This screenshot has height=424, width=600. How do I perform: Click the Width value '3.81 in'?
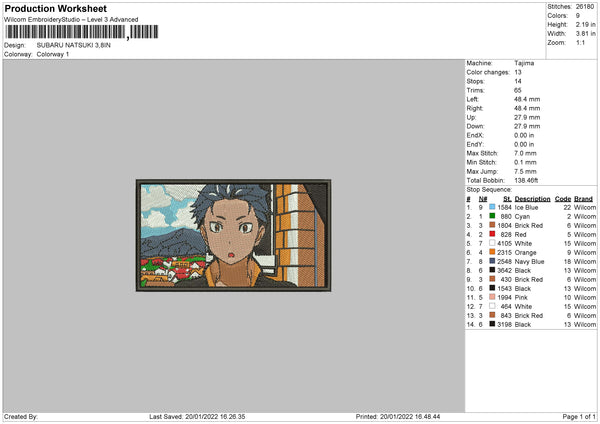pyautogui.click(x=585, y=34)
